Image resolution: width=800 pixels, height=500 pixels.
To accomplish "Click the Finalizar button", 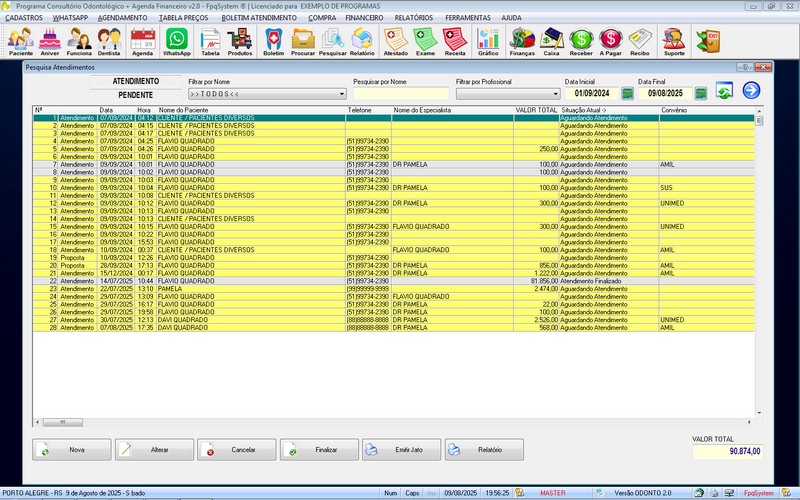I will click(318, 450).
